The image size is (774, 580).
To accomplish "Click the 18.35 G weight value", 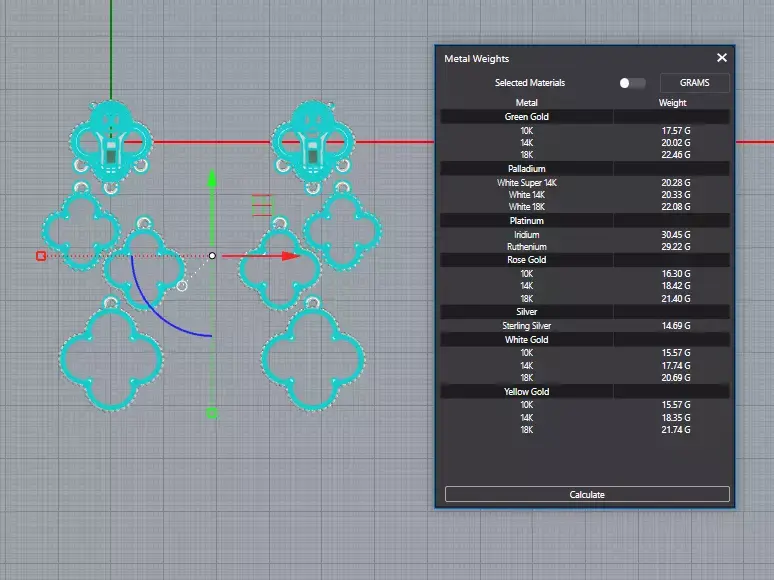I will (676, 418).
